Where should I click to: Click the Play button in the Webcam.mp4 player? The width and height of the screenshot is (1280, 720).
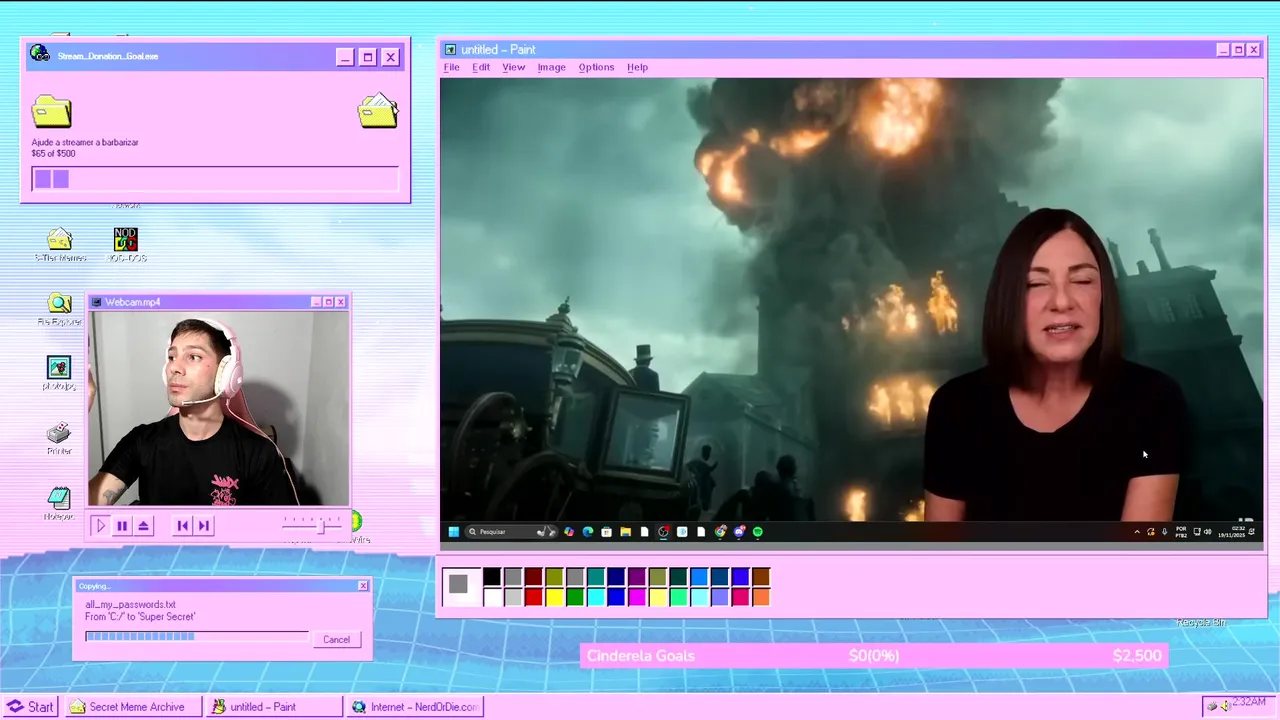[x=100, y=525]
